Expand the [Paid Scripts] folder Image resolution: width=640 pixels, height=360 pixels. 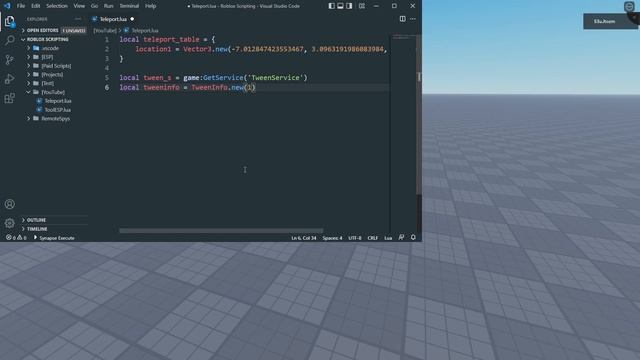(56, 66)
